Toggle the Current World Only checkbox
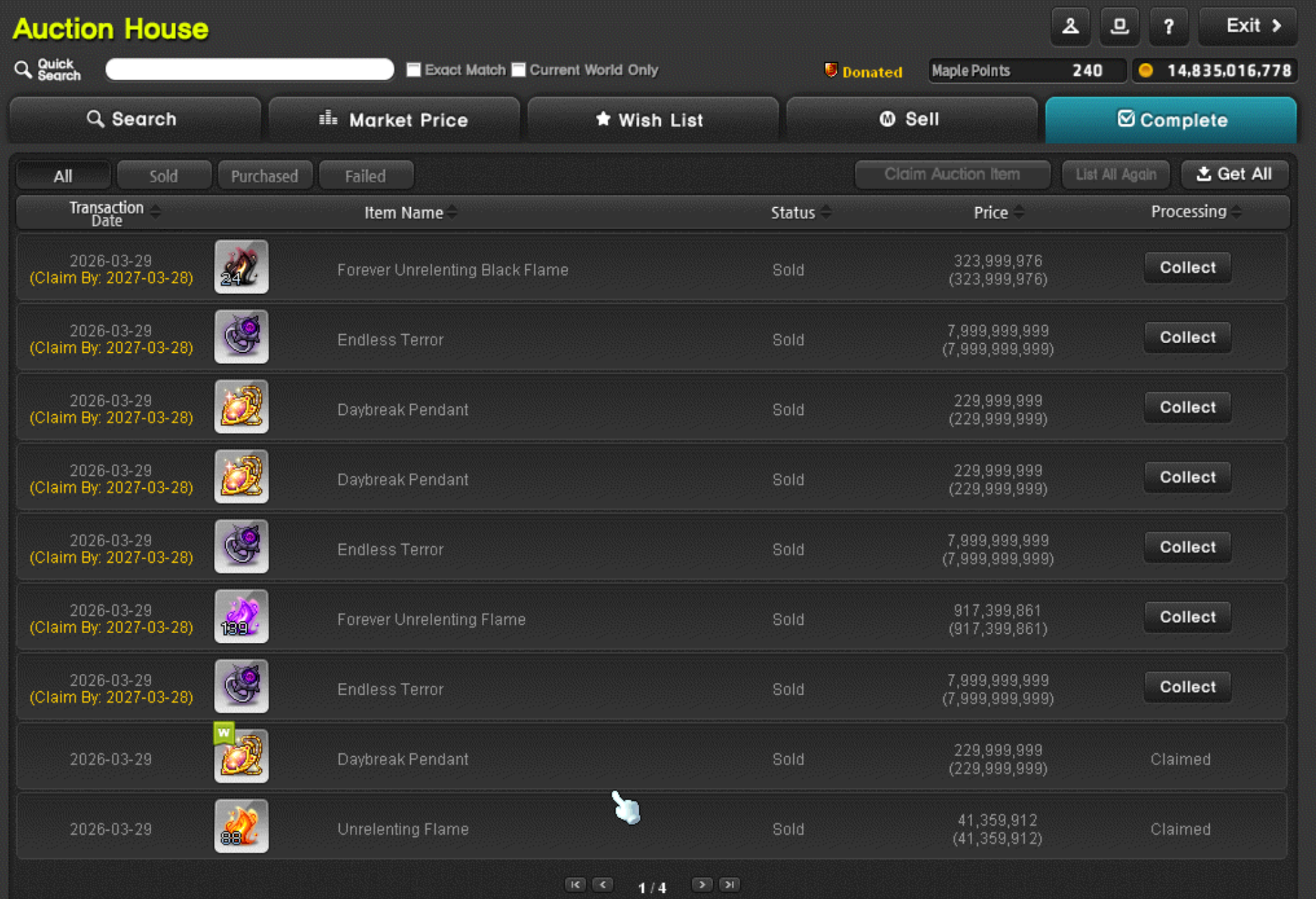This screenshot has width=1316, height=899. click(x=519, y=70)
